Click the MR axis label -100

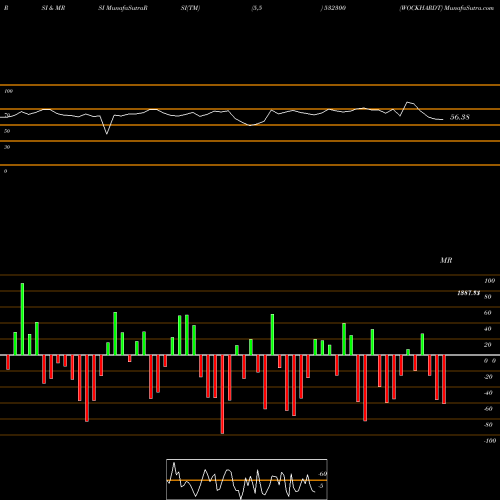pos(490,441)
